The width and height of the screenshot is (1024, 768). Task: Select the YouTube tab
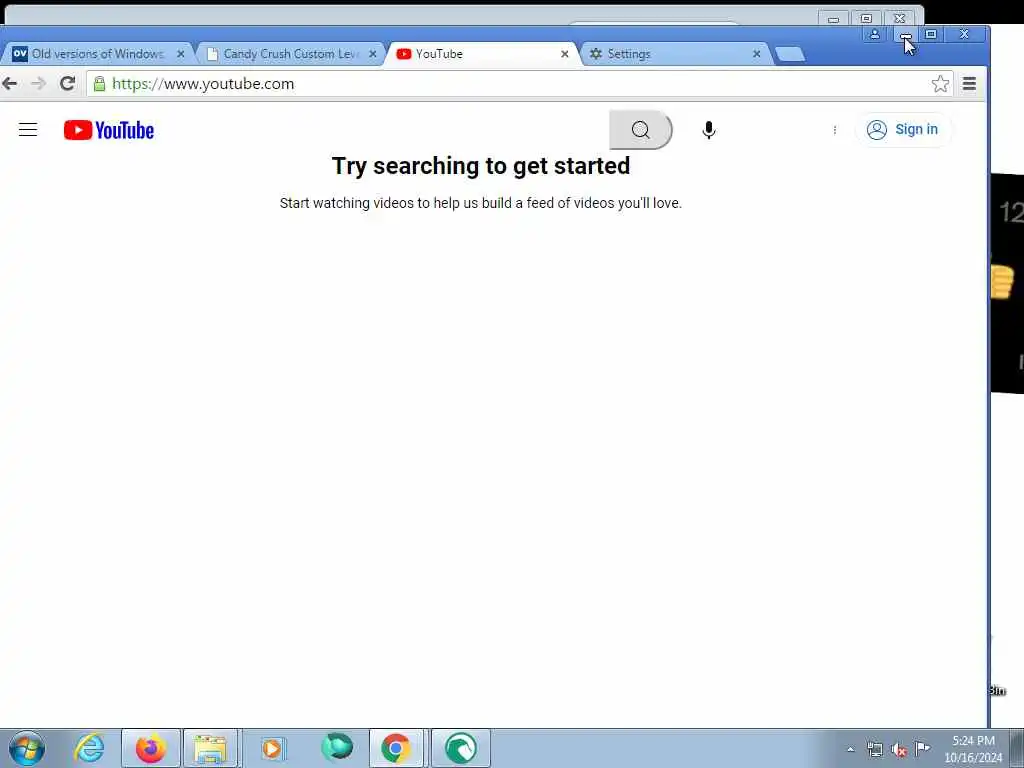pos(482,54)
